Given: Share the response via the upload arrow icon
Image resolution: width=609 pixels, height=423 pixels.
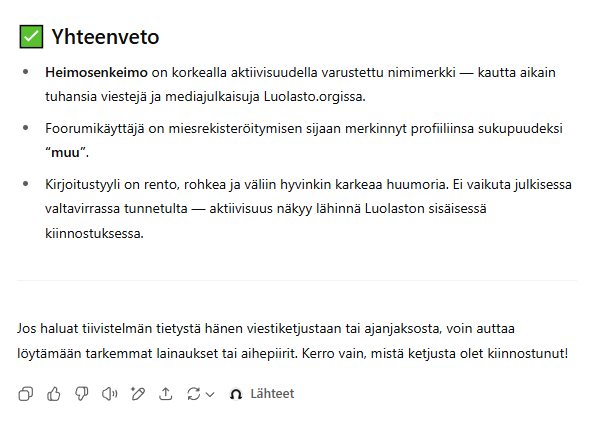Looking at the screenshot, I should [x=165, y=394].
